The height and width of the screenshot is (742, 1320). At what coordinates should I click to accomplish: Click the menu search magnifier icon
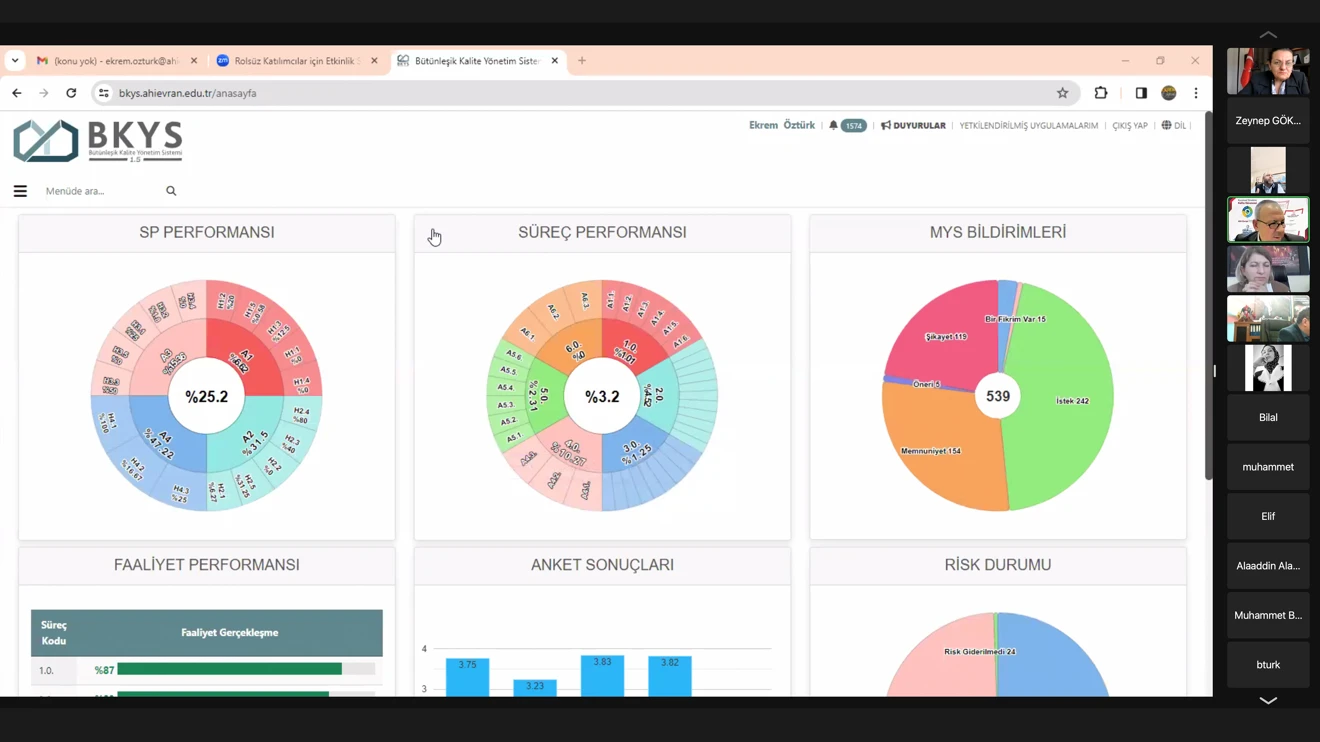click(171, 191)
